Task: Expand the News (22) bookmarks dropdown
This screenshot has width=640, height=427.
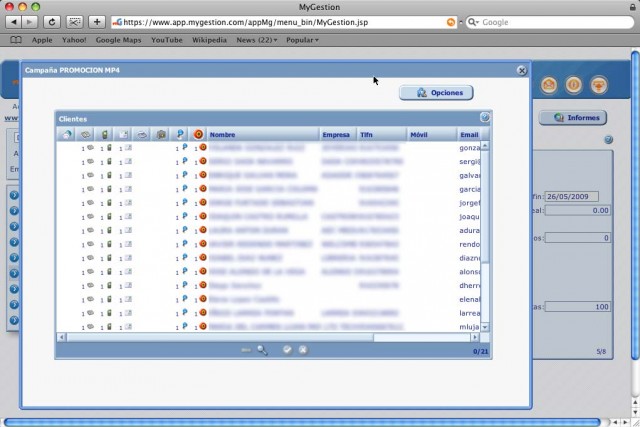Action: (x=256, y=40)
